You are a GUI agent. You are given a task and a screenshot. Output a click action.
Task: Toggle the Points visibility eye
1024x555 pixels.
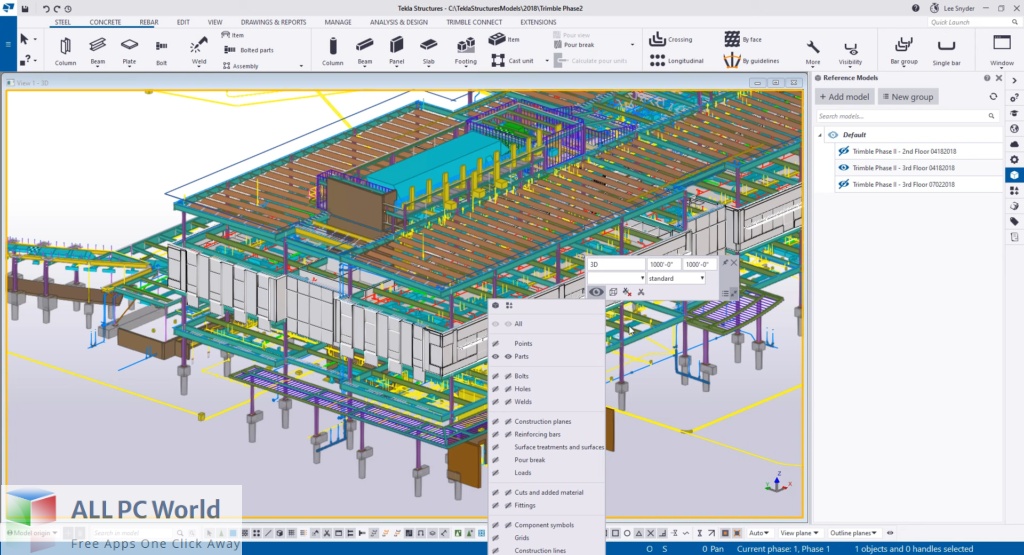496,343
